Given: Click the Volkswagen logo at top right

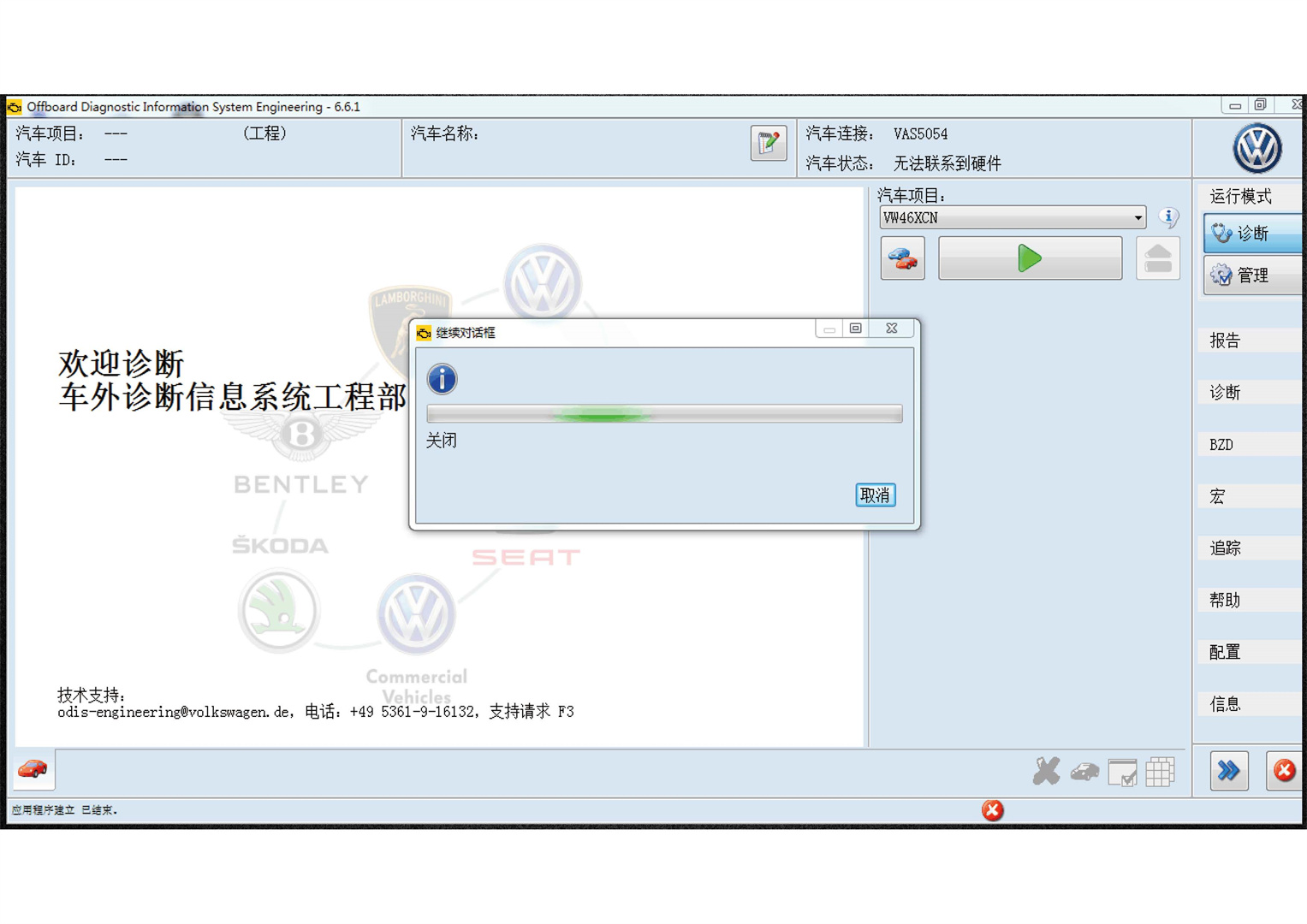Looking at the screenshot, I should (1257, 148).
